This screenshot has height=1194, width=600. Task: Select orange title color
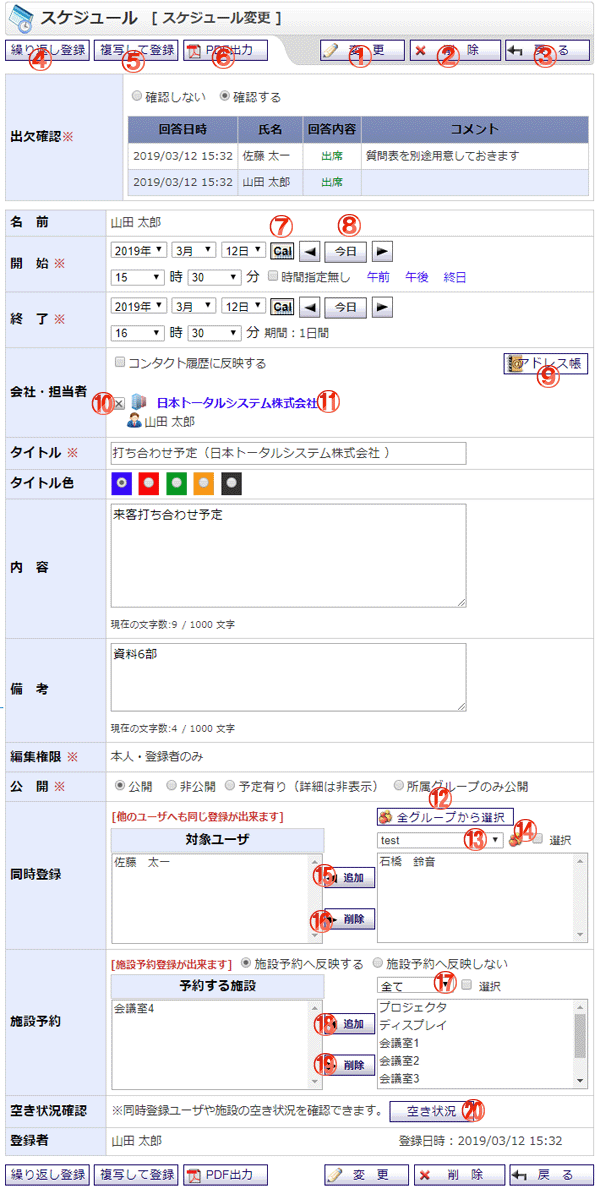[x=204, y=484]
